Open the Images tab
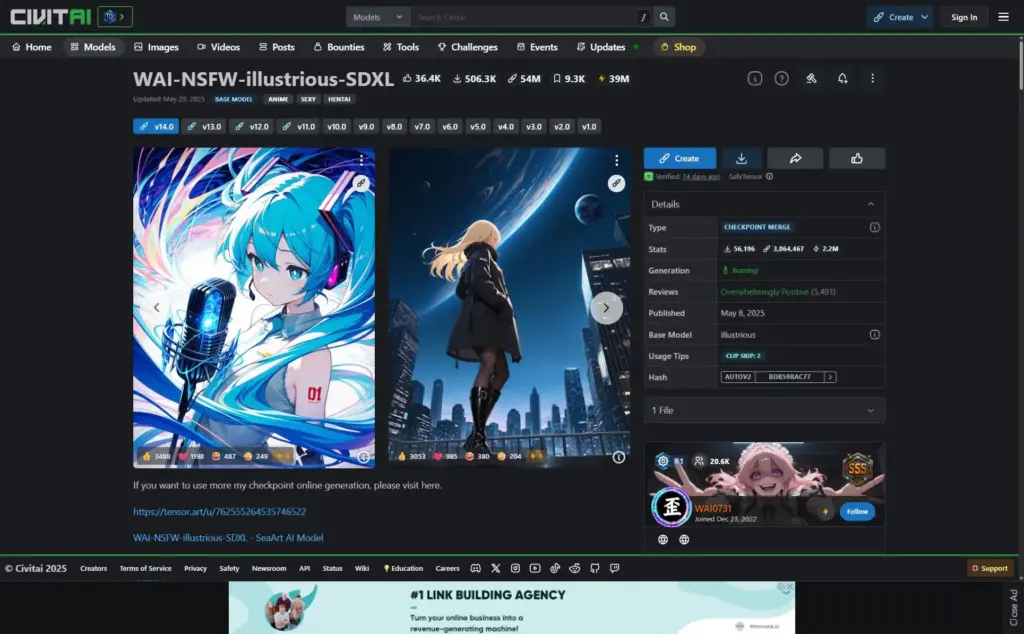The height and width of the screenshot is (634, 1024). [156, 47]
